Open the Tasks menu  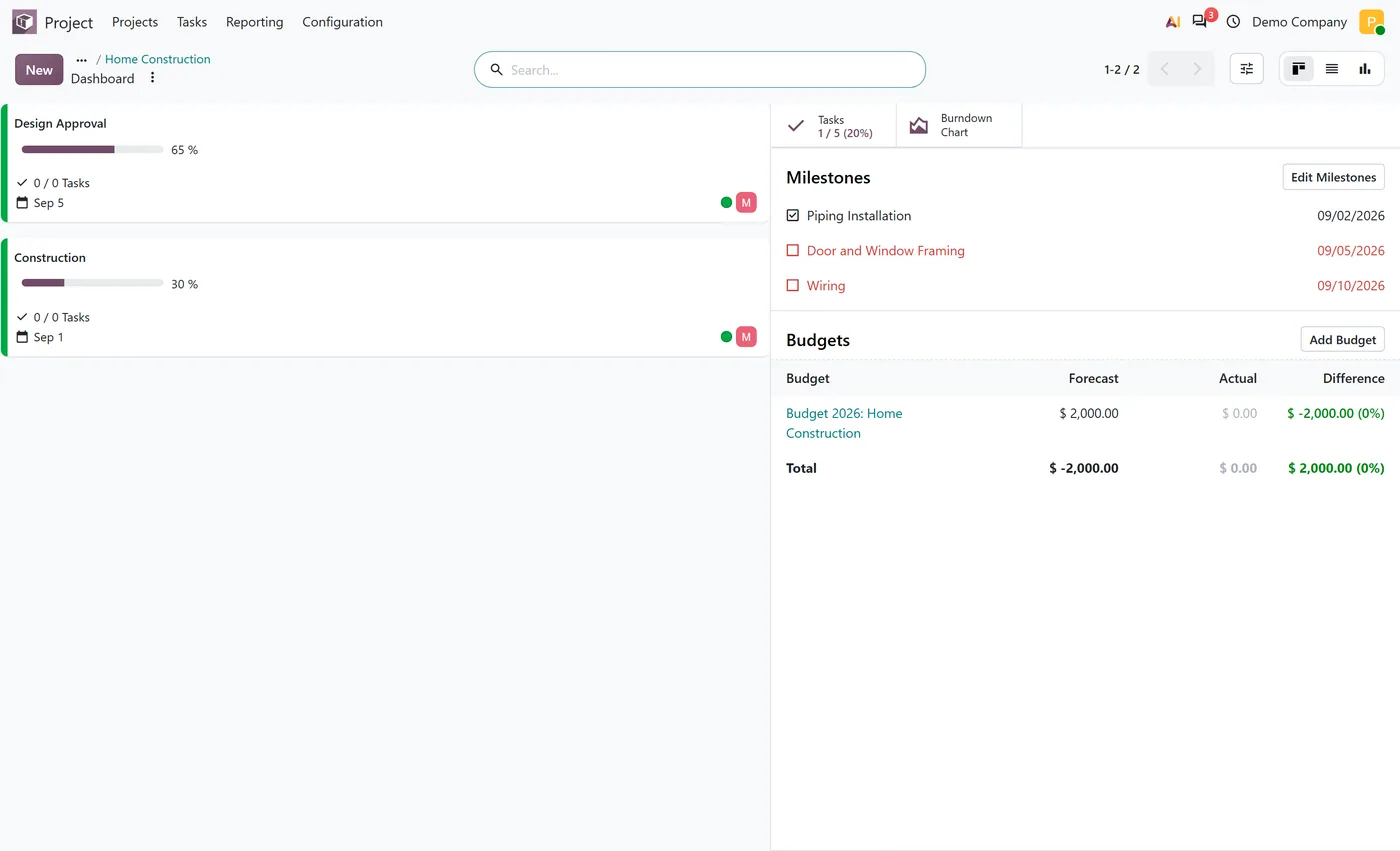tap(192, 22)
